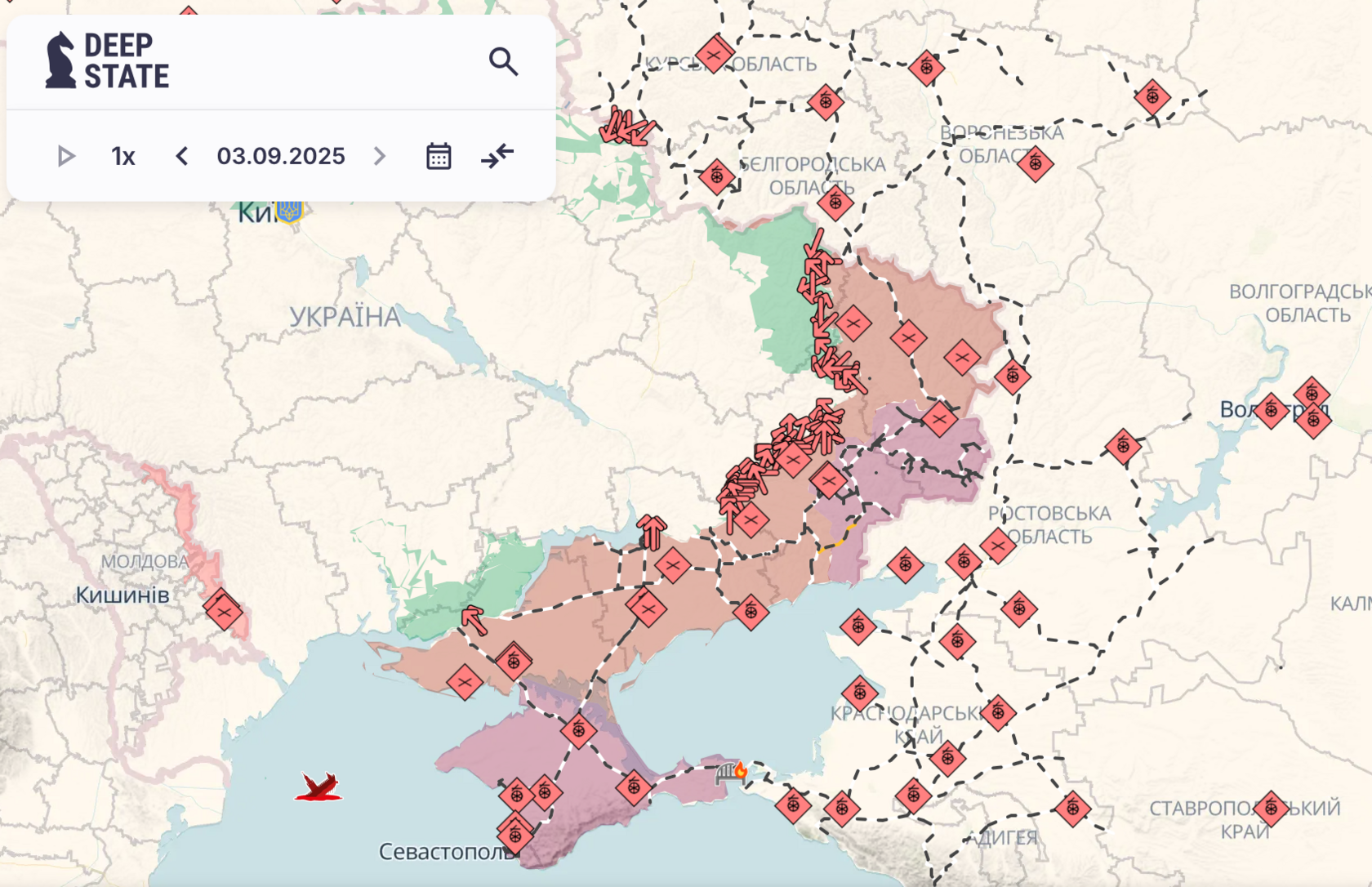Click the red arrow cluster on the Kursk border
1372x887 pixels.
pos(627,127)
